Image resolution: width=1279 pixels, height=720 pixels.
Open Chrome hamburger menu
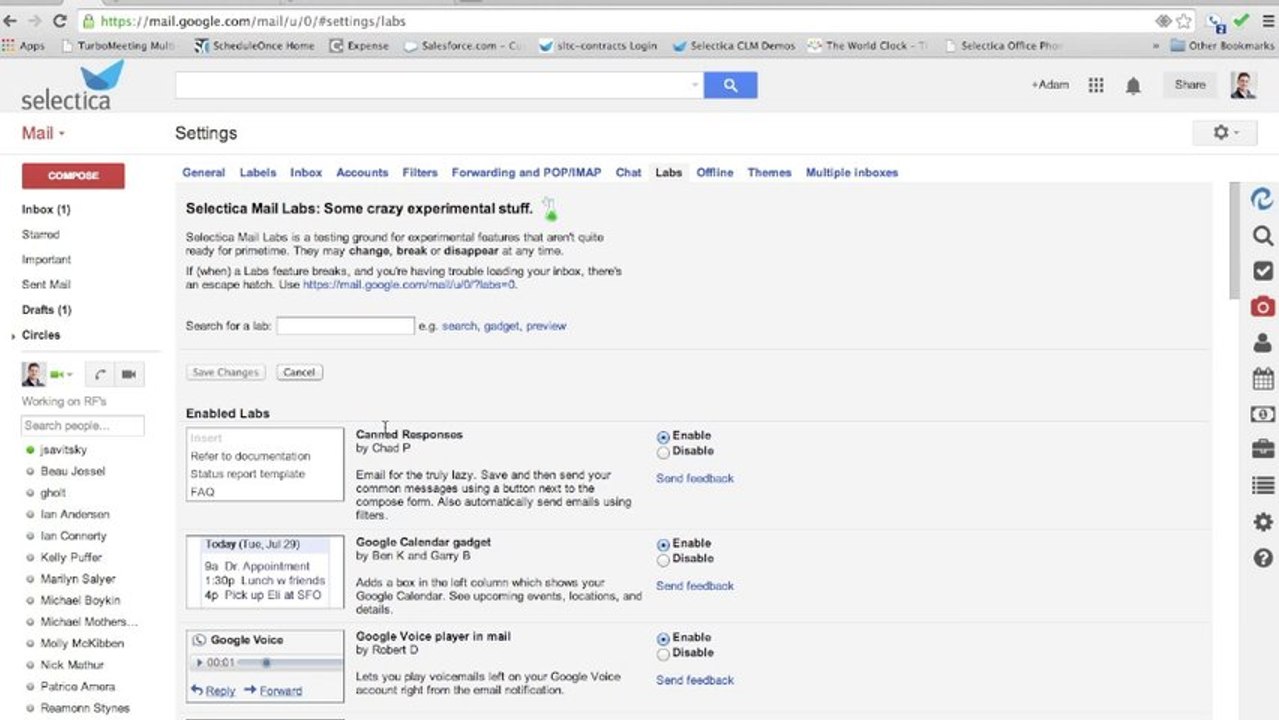[x=1267, y=20]
